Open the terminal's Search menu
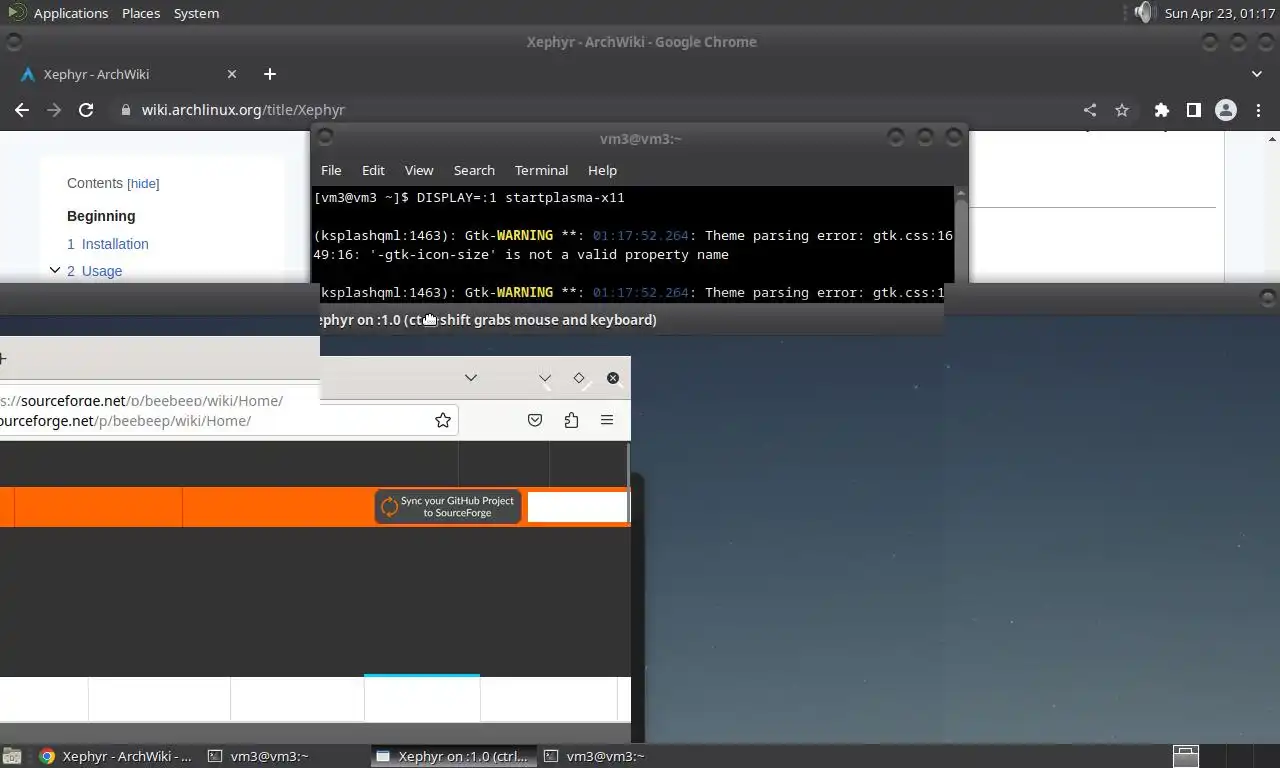 tap(474, 170)
